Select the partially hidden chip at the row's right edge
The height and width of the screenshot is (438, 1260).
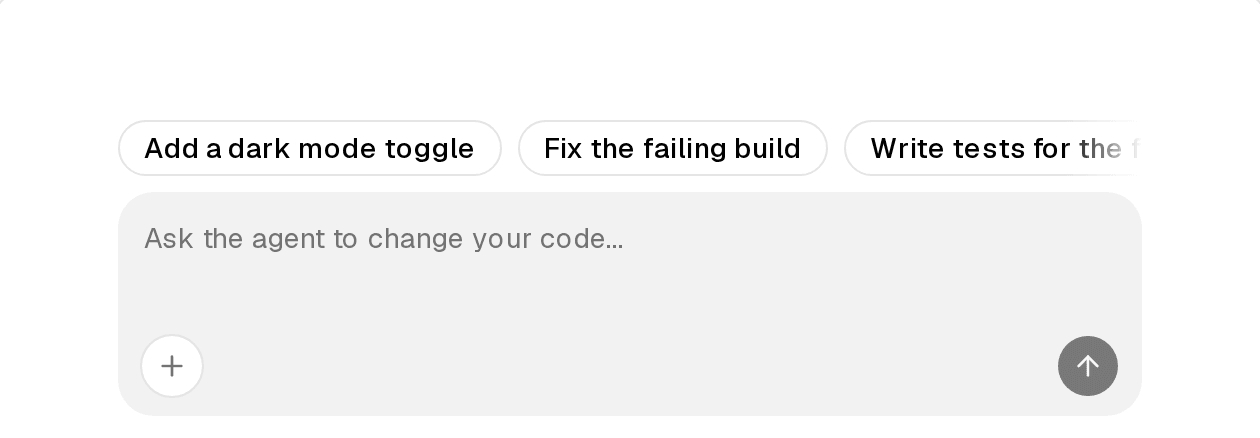coord(993,148)
